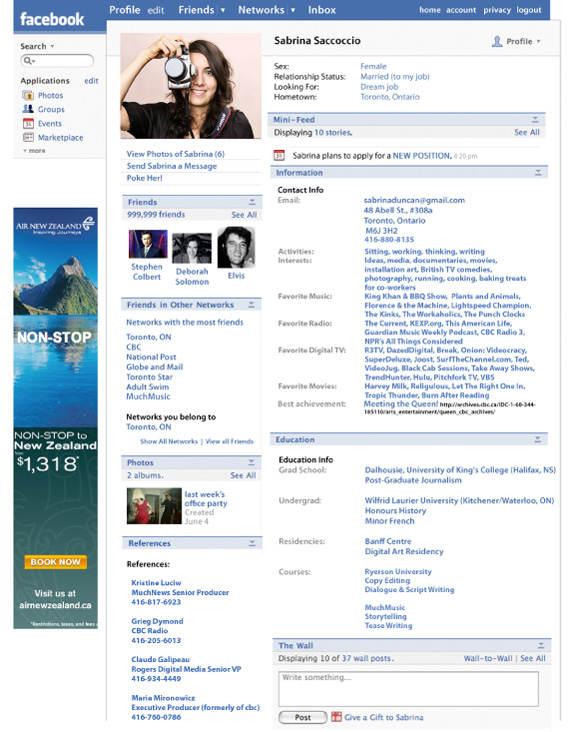Collapse The Wall section

(541, 645)
